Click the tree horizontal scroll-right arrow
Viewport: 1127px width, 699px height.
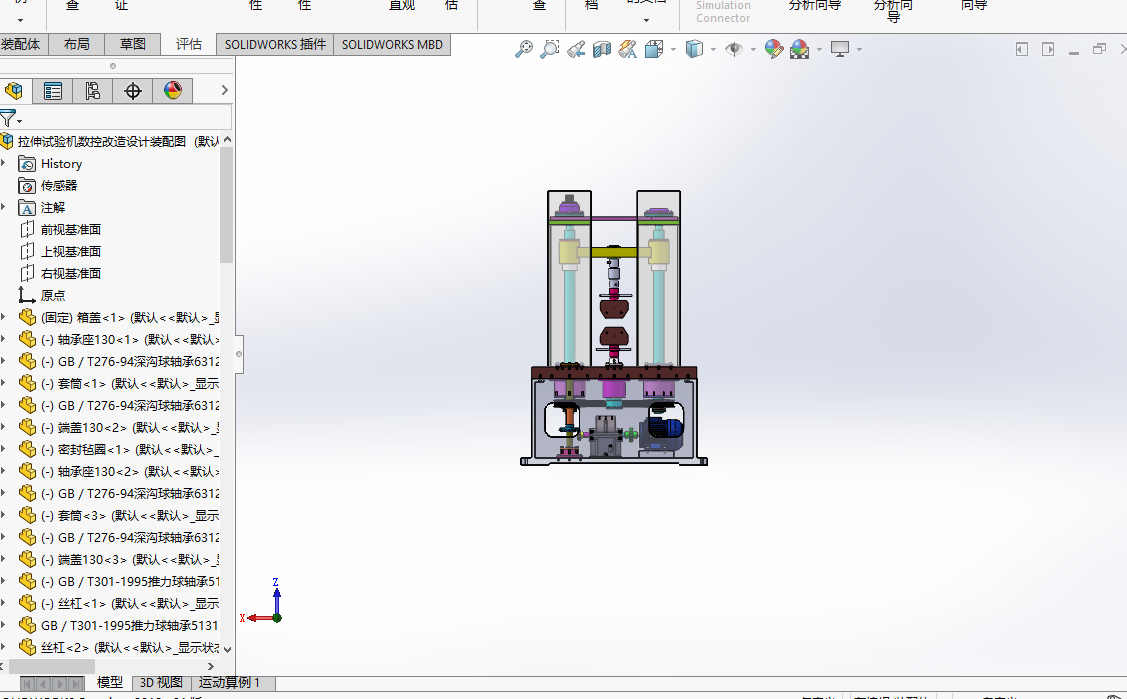click(211, 667)
